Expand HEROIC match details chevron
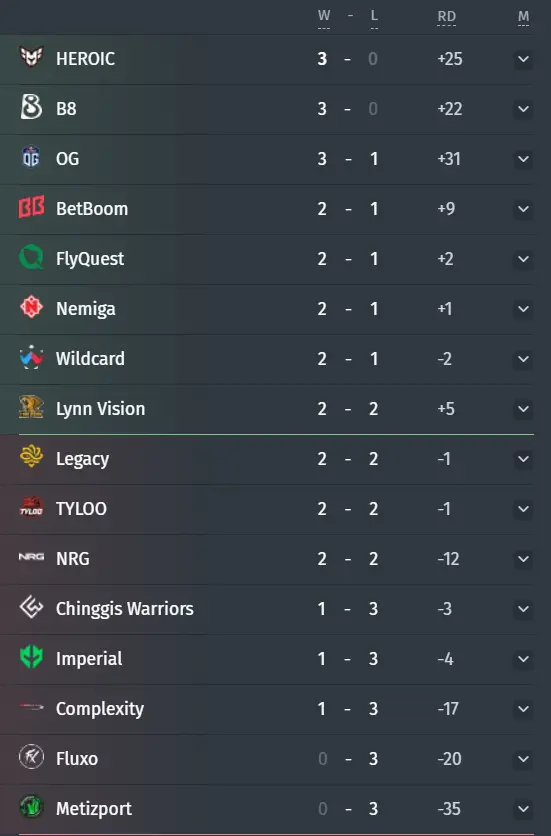Image resolution: width=551 pixels, height=836 pixels. pyautogui.click(x=523, y=59)
